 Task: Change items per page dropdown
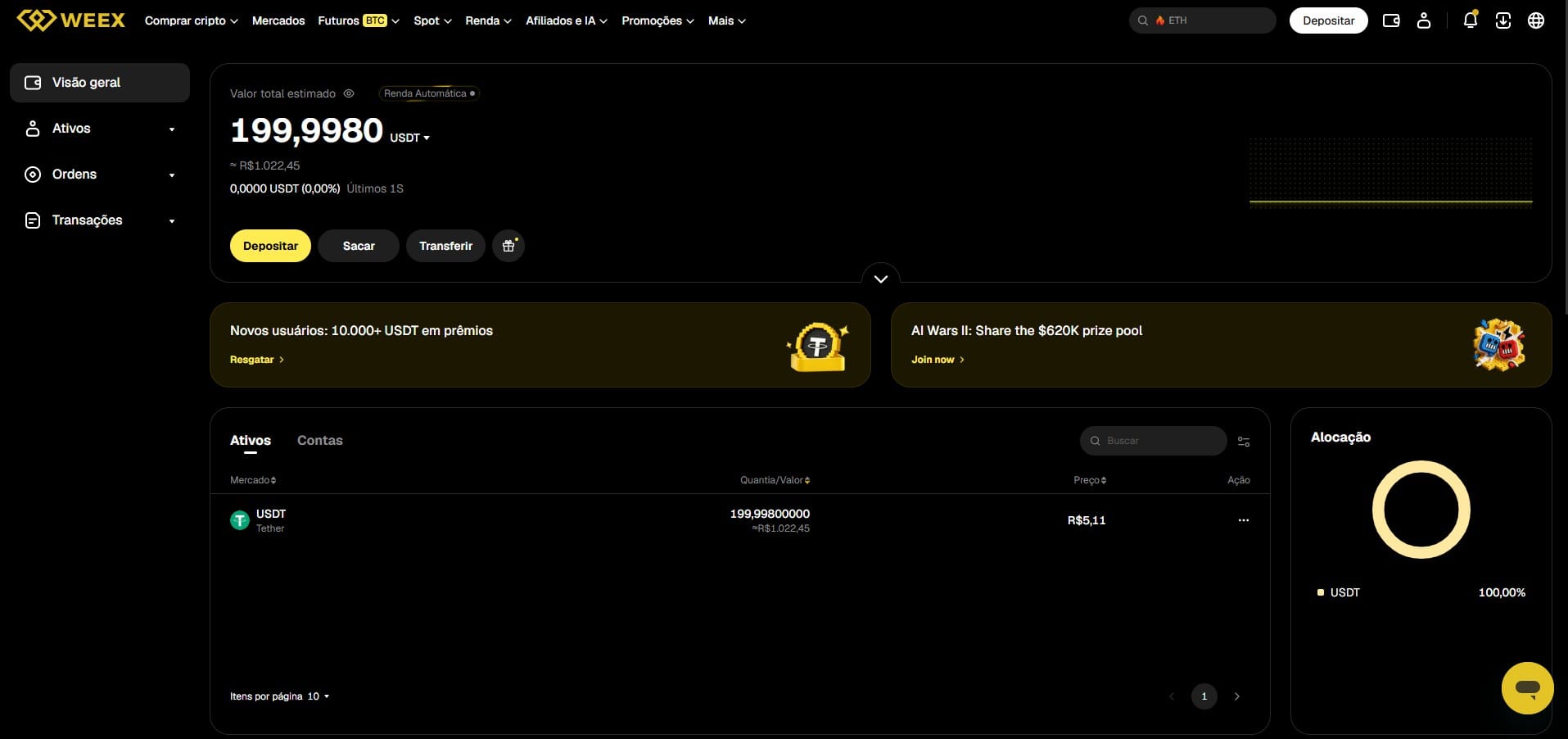click(x=319, y=696)
